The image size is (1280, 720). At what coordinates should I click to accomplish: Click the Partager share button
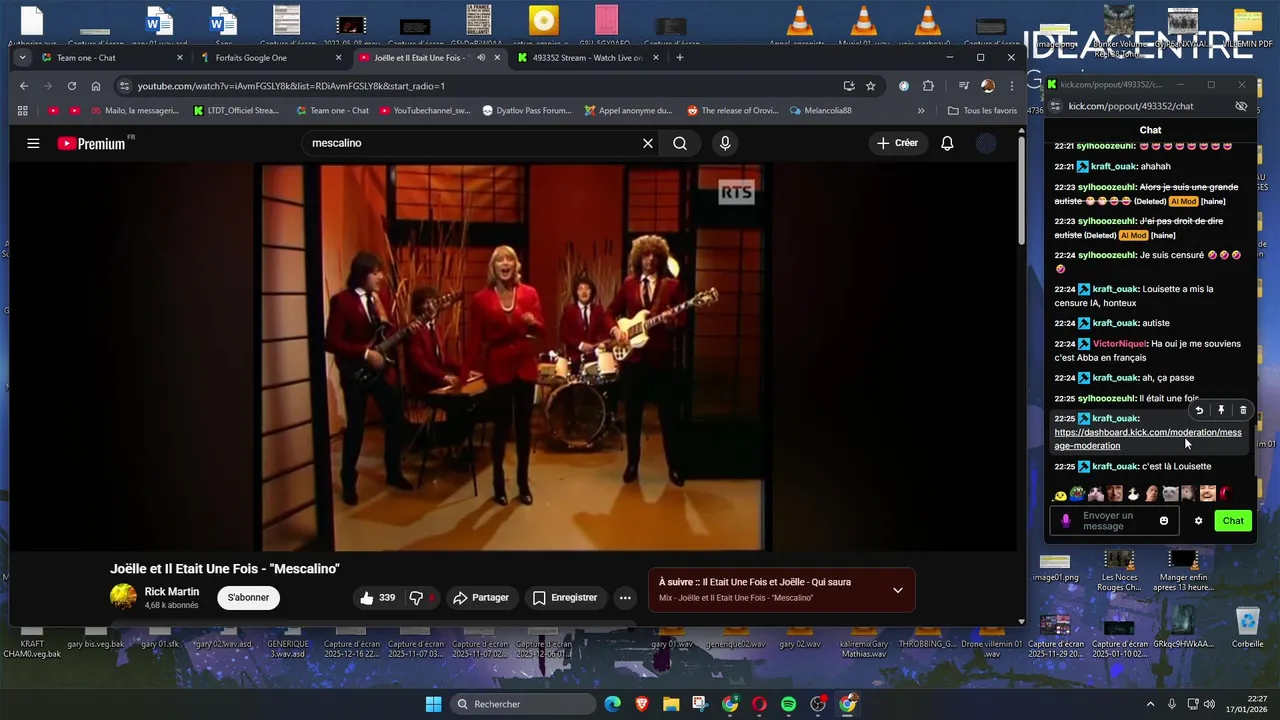click(x=481, y=598)
